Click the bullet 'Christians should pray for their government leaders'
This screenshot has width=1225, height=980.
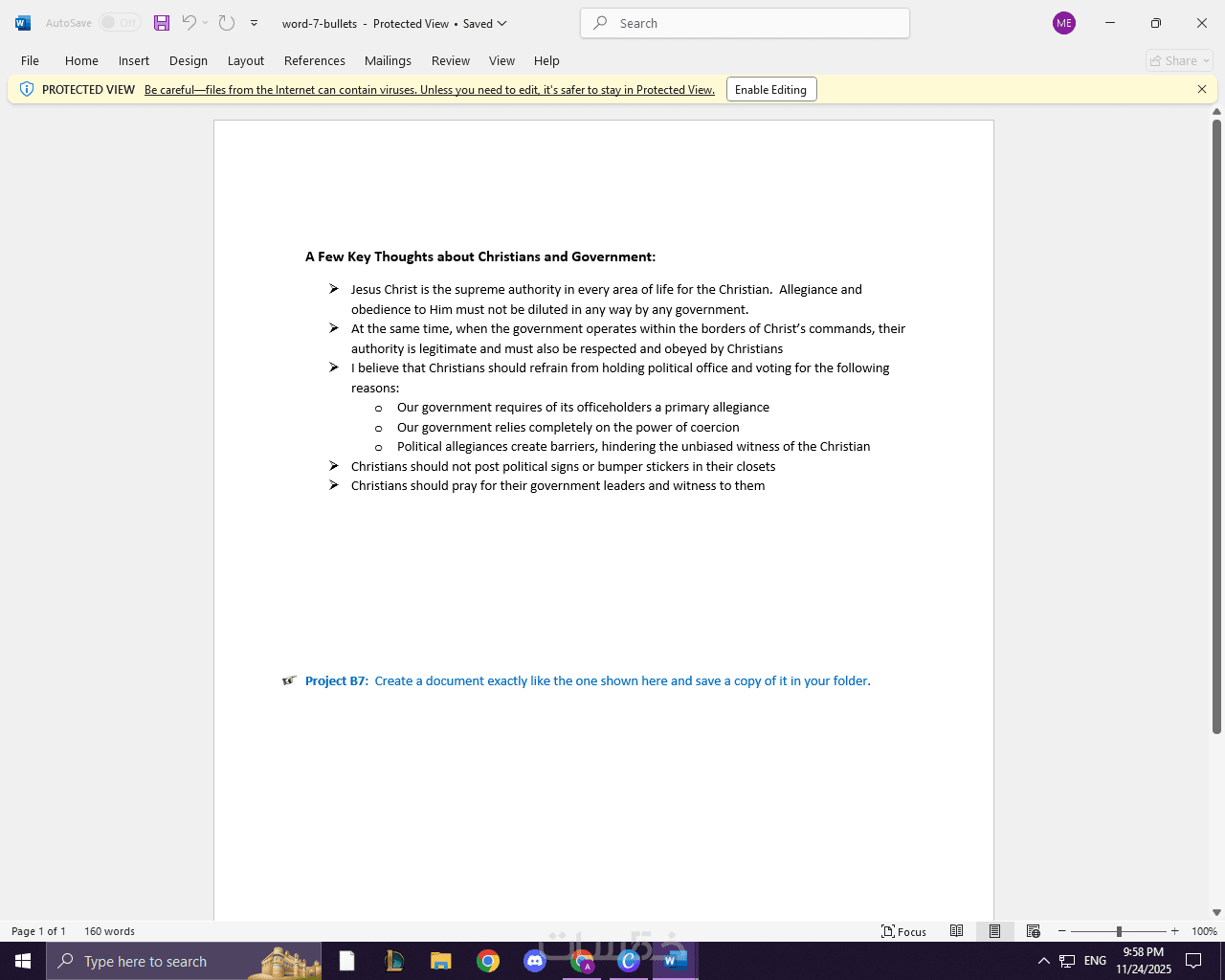pos(558,485)
